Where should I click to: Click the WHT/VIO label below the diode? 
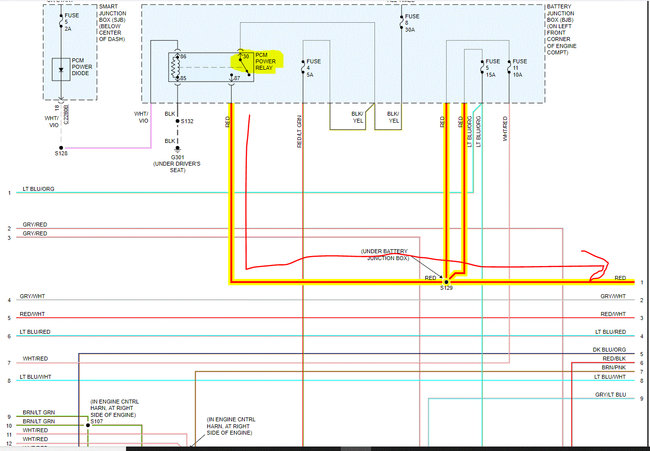[52, 121]
